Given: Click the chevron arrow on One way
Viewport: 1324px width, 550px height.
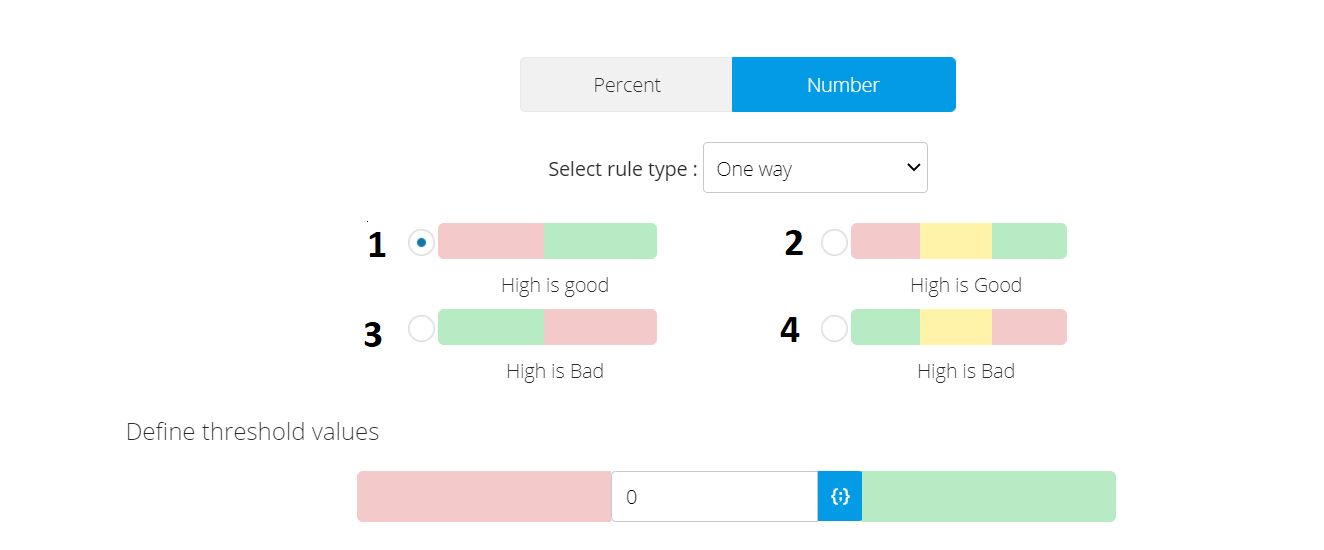Looking at the screenshot, I should tap(912, 168).
